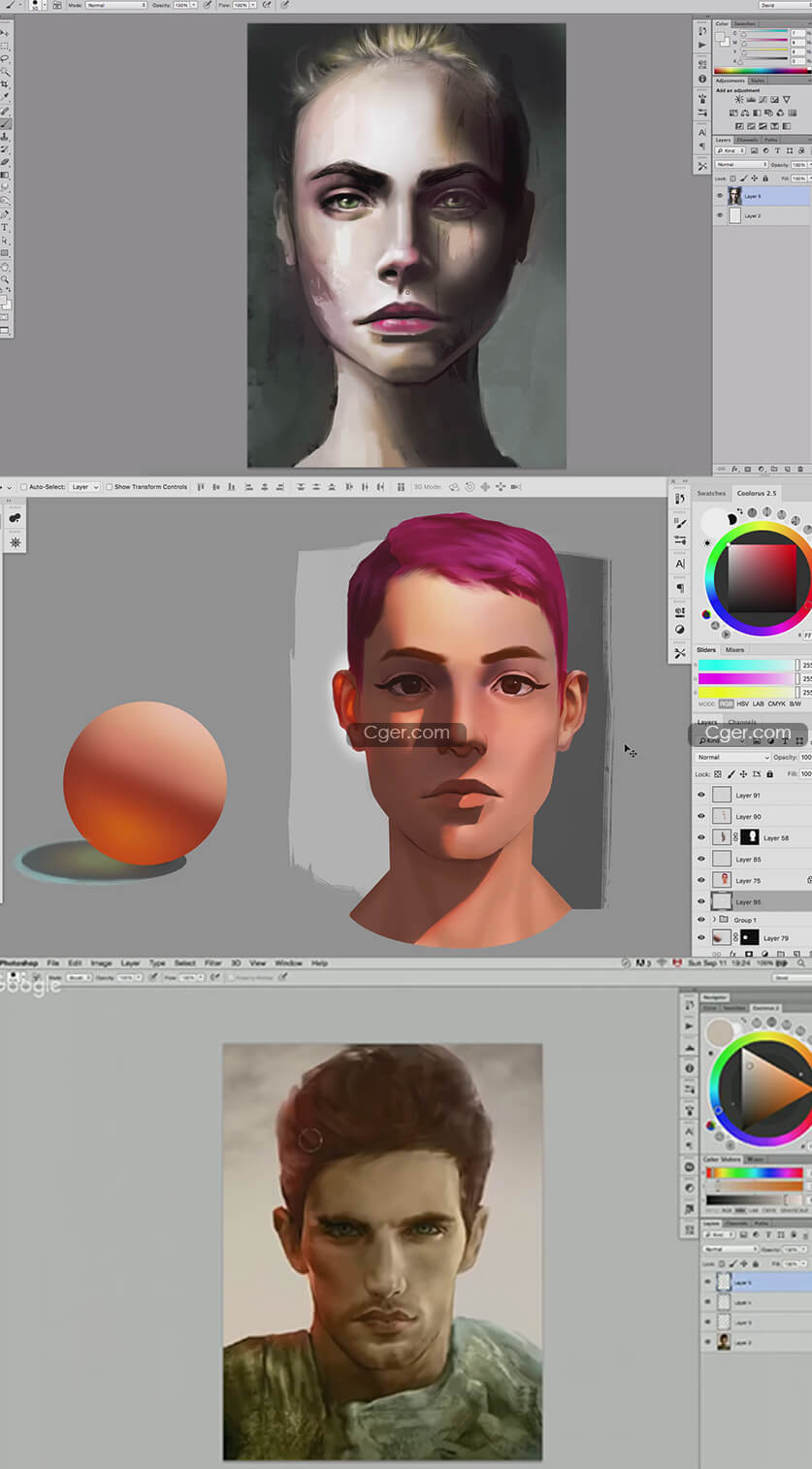The image size is (812, 1469).
Task: Expand the Group 1 layer folder
Action: [715, 919]
